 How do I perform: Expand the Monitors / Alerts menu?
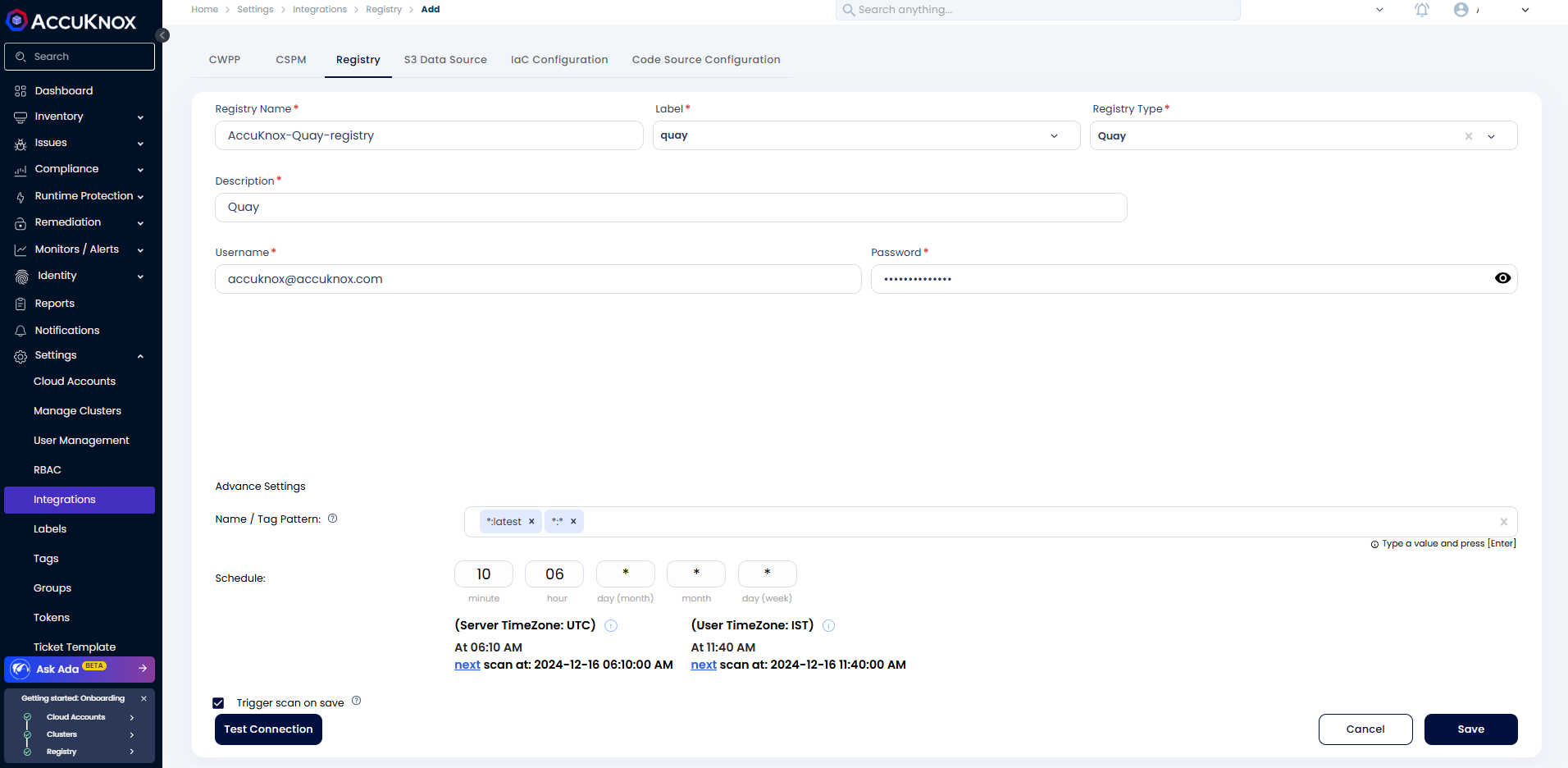point(140,250)
